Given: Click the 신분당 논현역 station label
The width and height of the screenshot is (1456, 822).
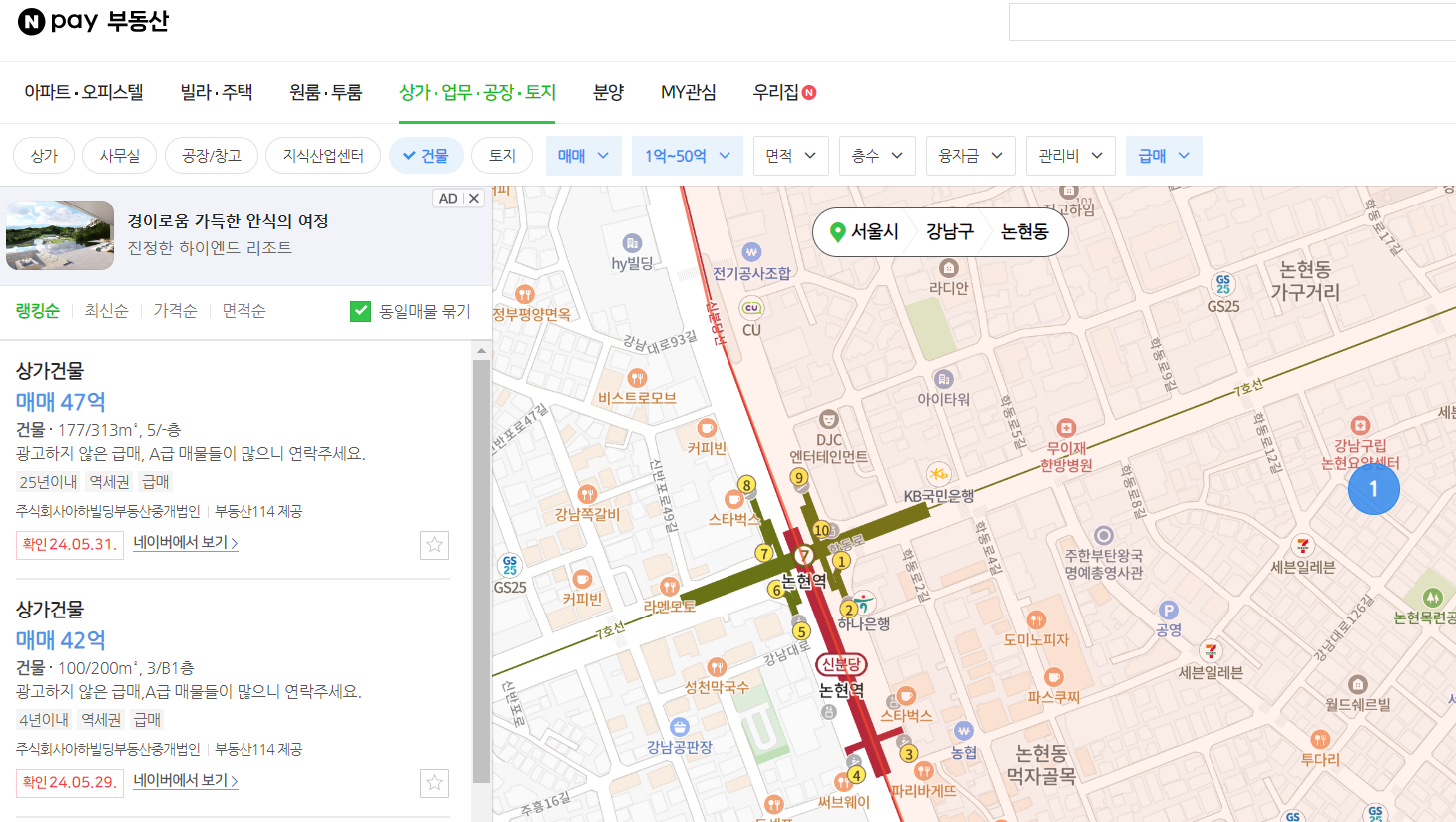Looking at the screenshot, I should coord(842,664).
